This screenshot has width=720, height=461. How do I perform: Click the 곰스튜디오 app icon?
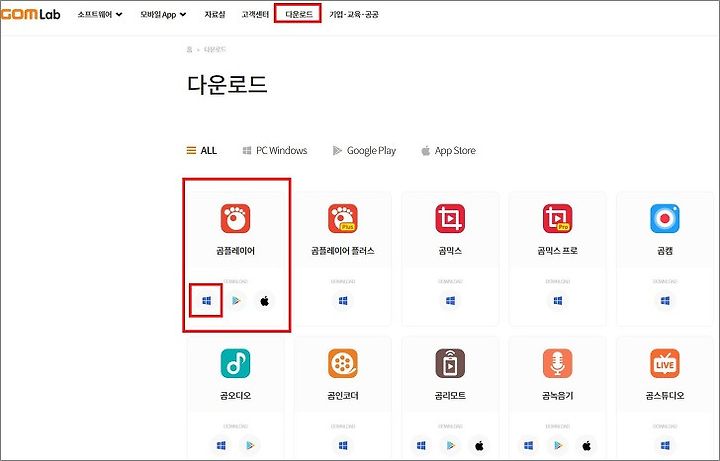pos(665,363)
